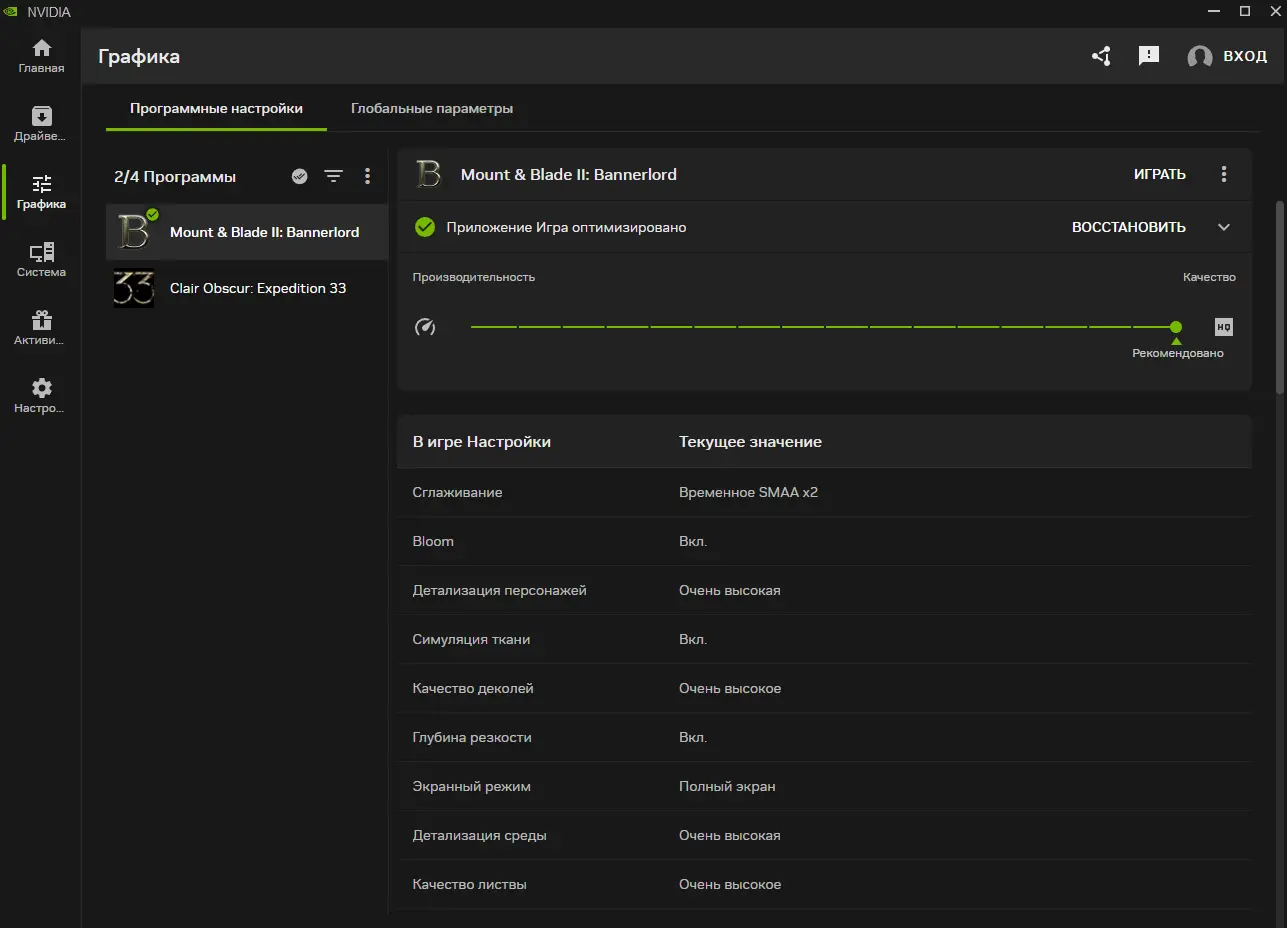Click the share icon in header
This screenshot has width=1287, height=928.
pos(1101,56)
